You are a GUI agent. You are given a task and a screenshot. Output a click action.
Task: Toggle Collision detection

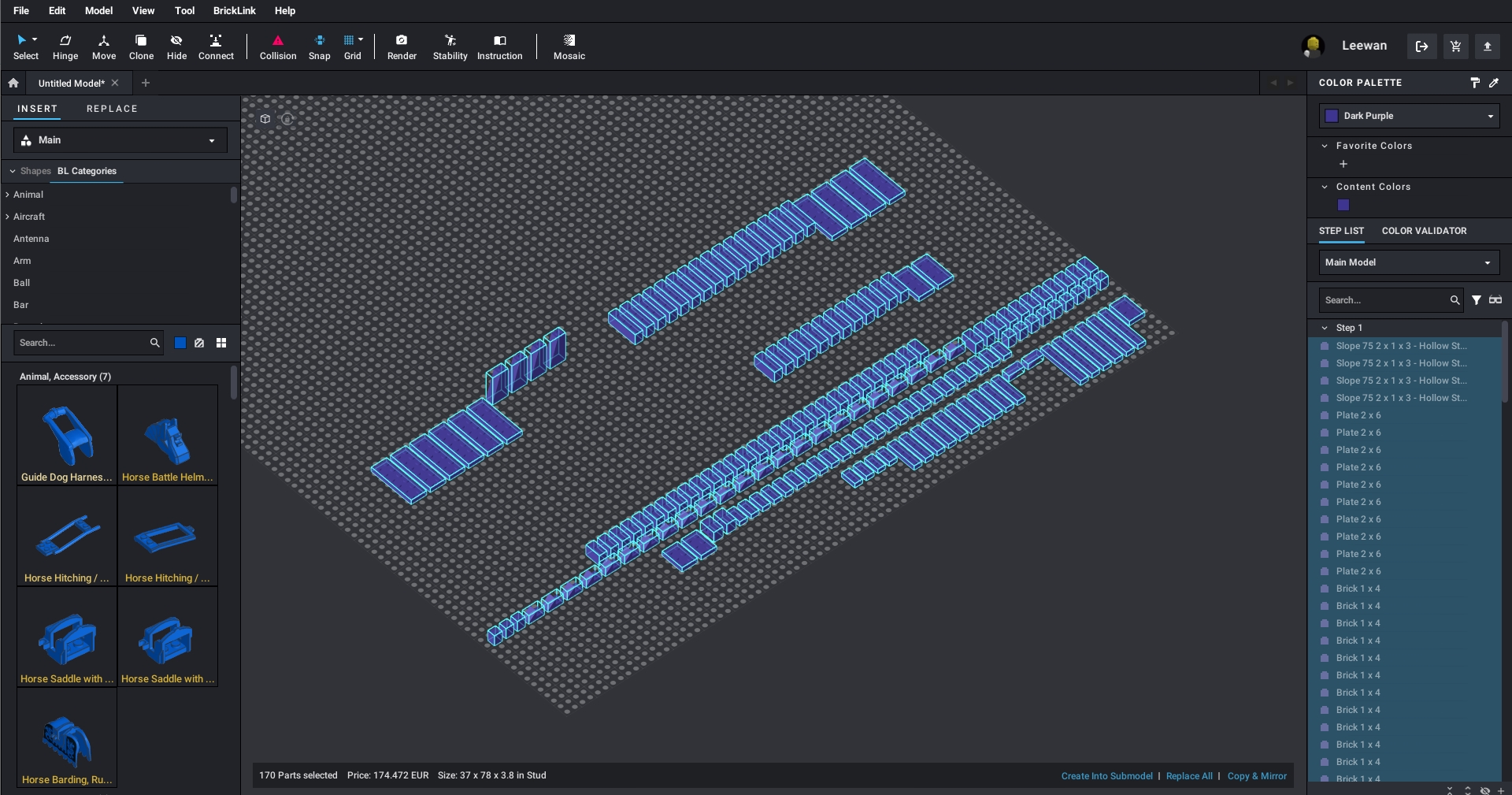[278, 46]
